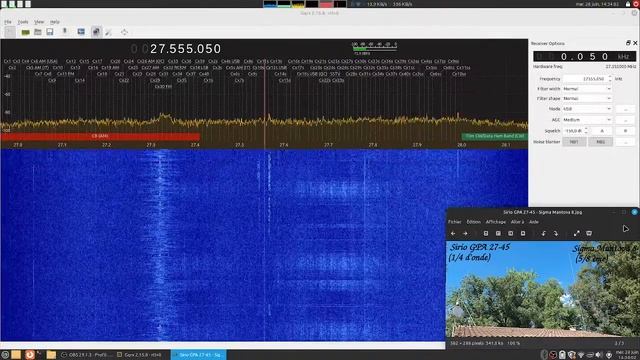The image size is (640, 360).
Task: Open the Mode dropdown showing USB
Action: 587,109
